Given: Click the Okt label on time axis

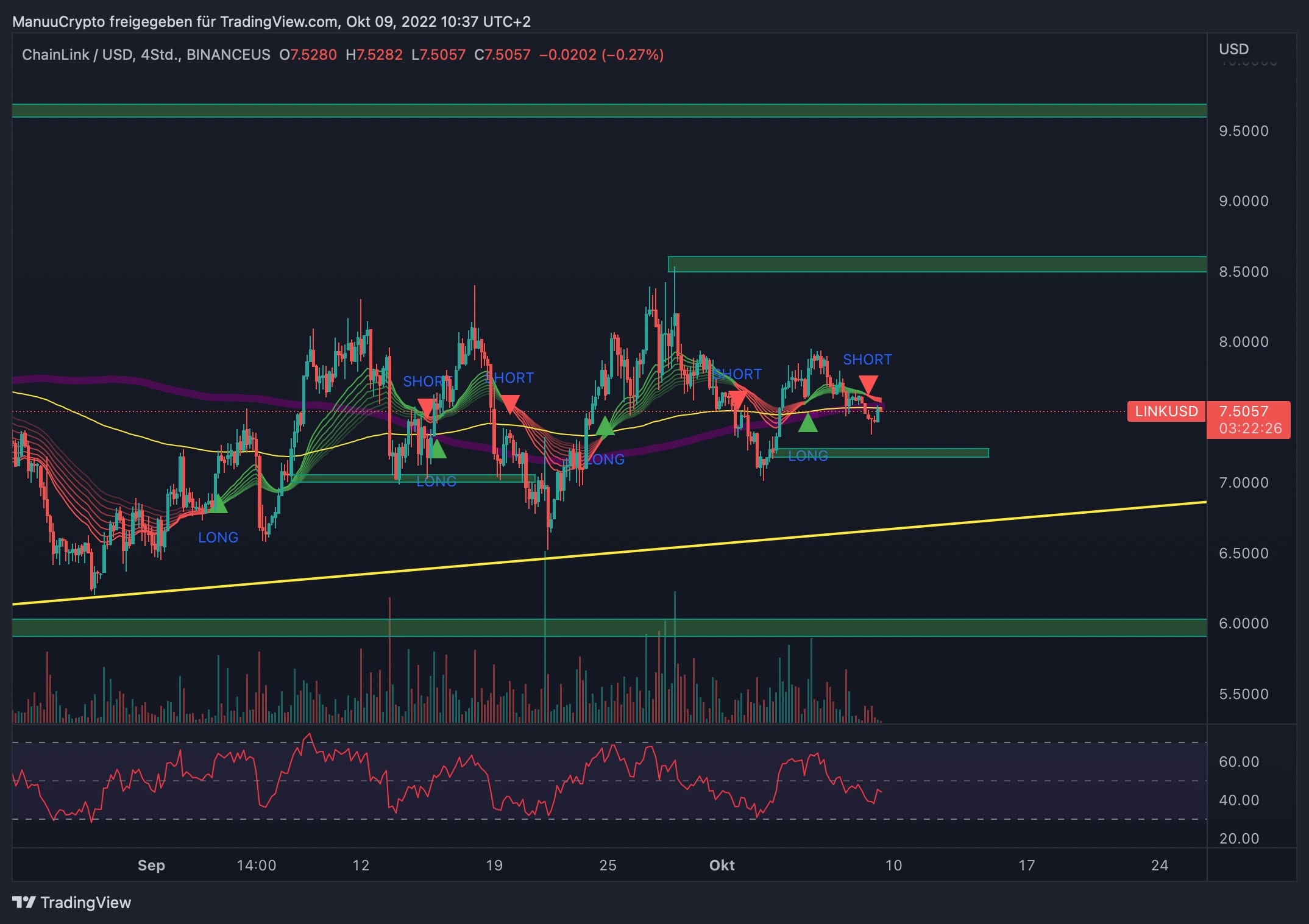Looking at the screenshot, I should (x=722, y=865).
